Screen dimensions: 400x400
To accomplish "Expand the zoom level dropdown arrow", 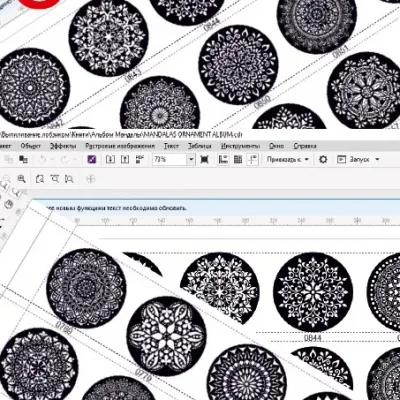I will click(x=191, y=160).
